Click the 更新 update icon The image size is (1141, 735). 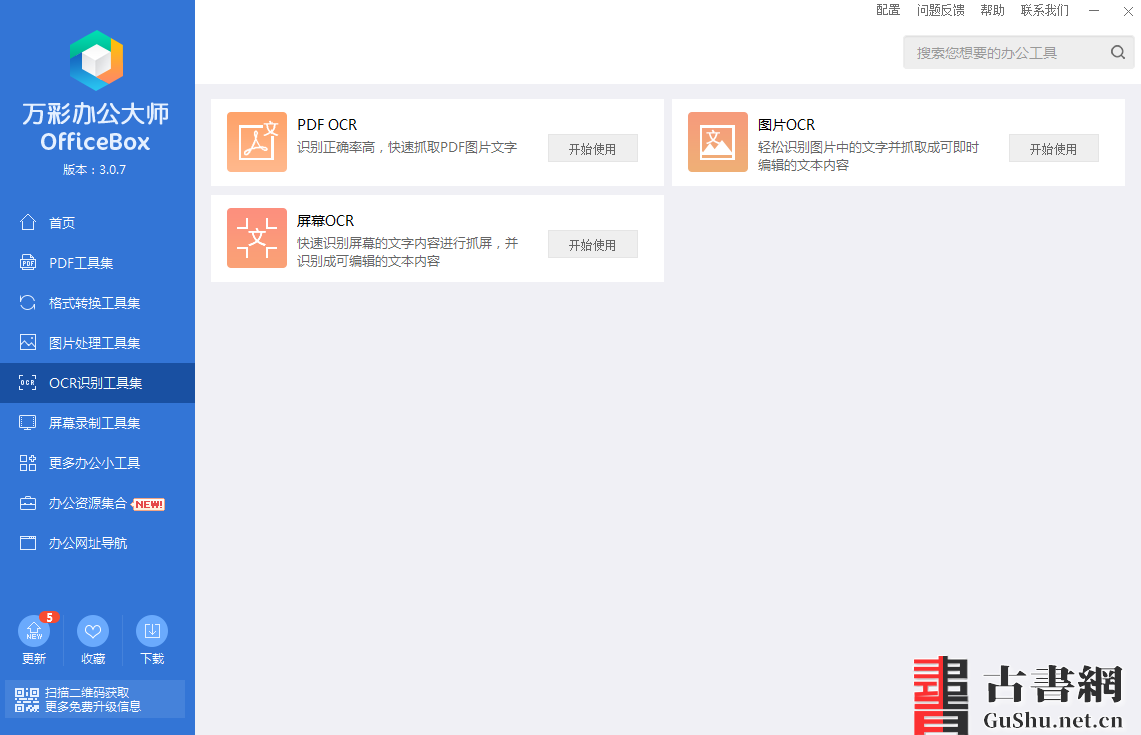coord(34,631)
